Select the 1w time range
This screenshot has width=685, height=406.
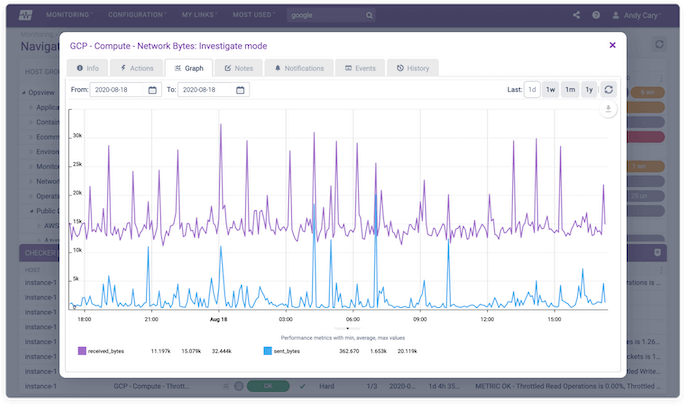point(551,89)
